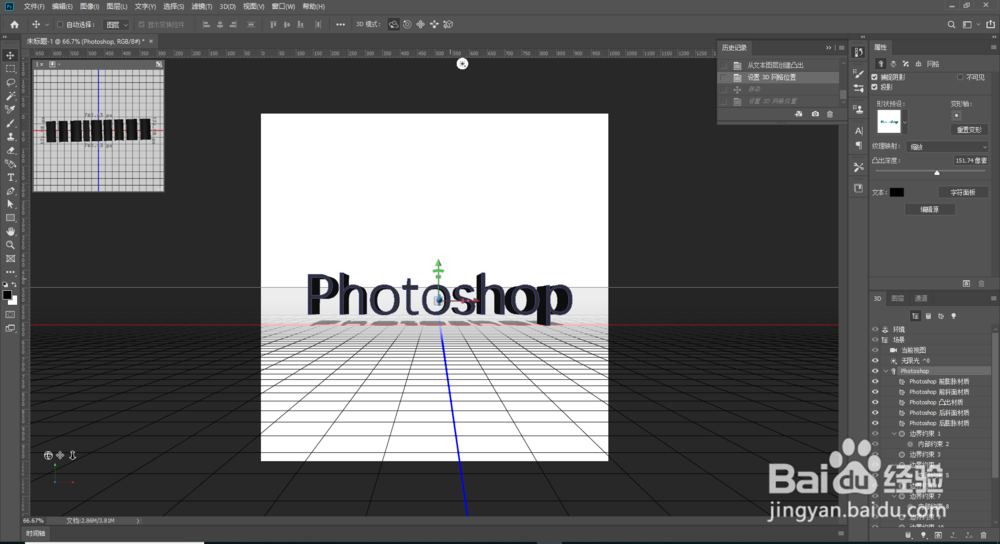This screenshot has height=544, width=1000.
Task: Select the Move tool in the toolbox
Action: click(10, 55)
